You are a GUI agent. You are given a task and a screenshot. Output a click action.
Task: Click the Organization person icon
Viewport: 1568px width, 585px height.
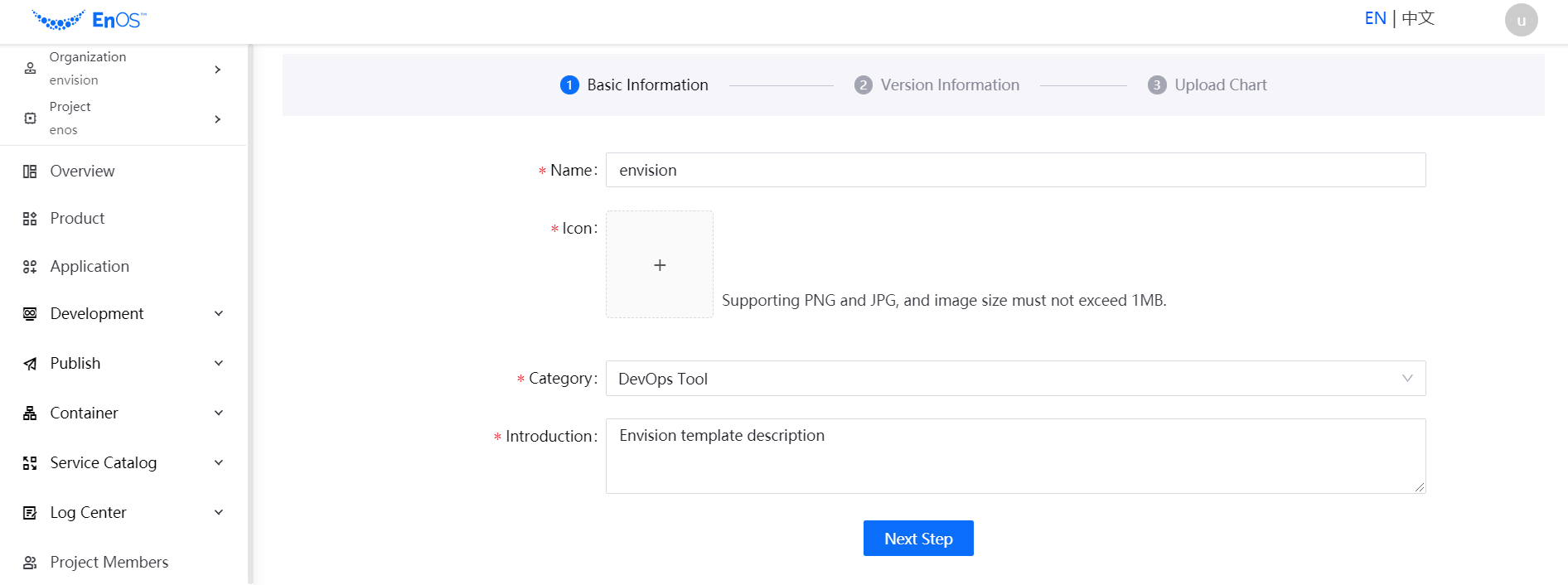pyautogui.click(x=31, y=69)
